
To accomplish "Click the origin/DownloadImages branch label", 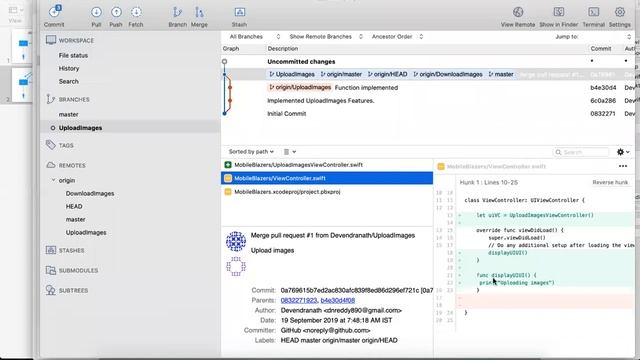I will tap(448, 74).
